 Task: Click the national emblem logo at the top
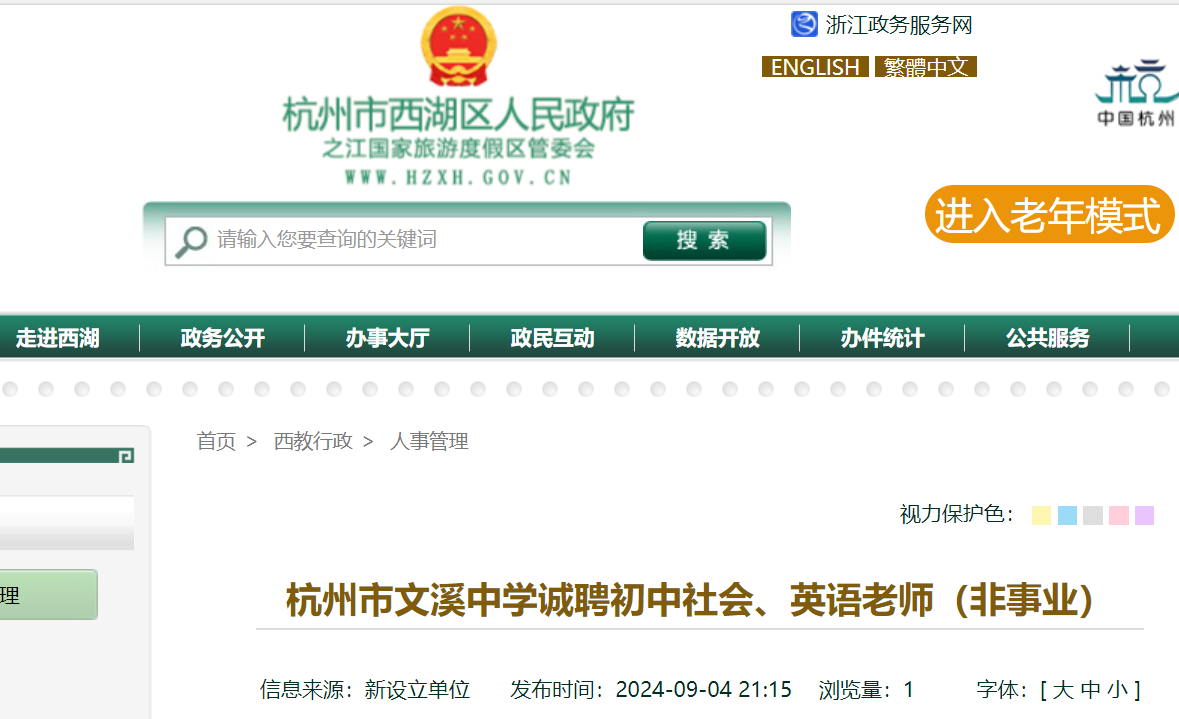(458, 48)
